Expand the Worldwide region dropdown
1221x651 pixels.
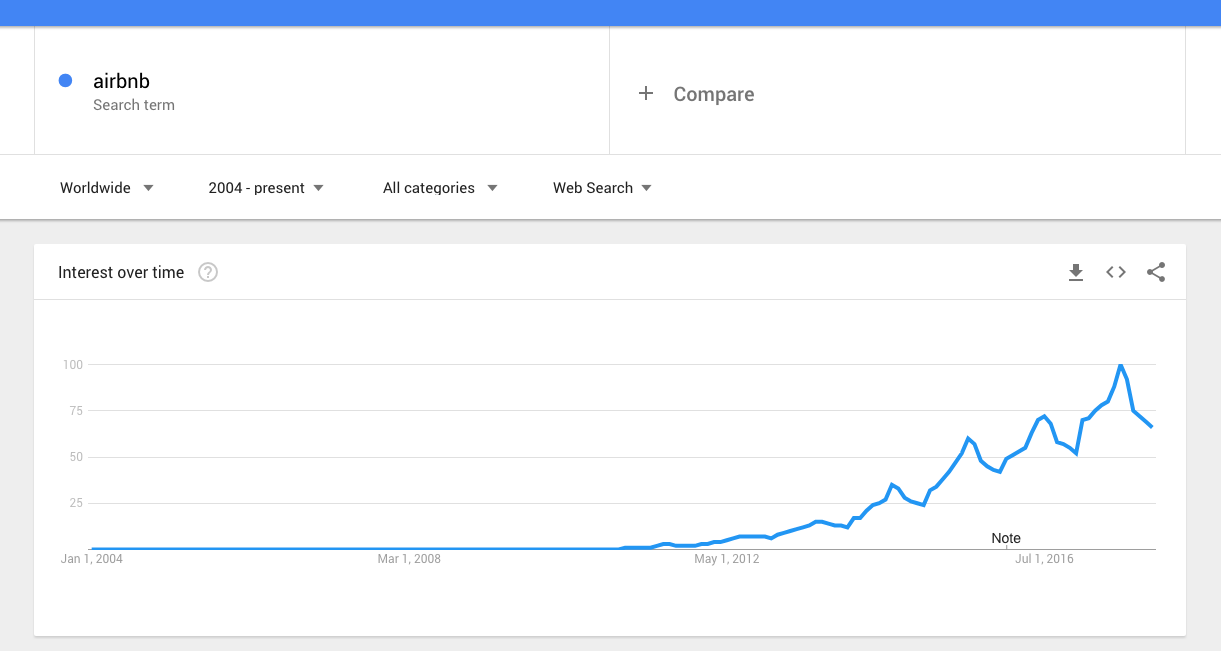pos(107,188)
